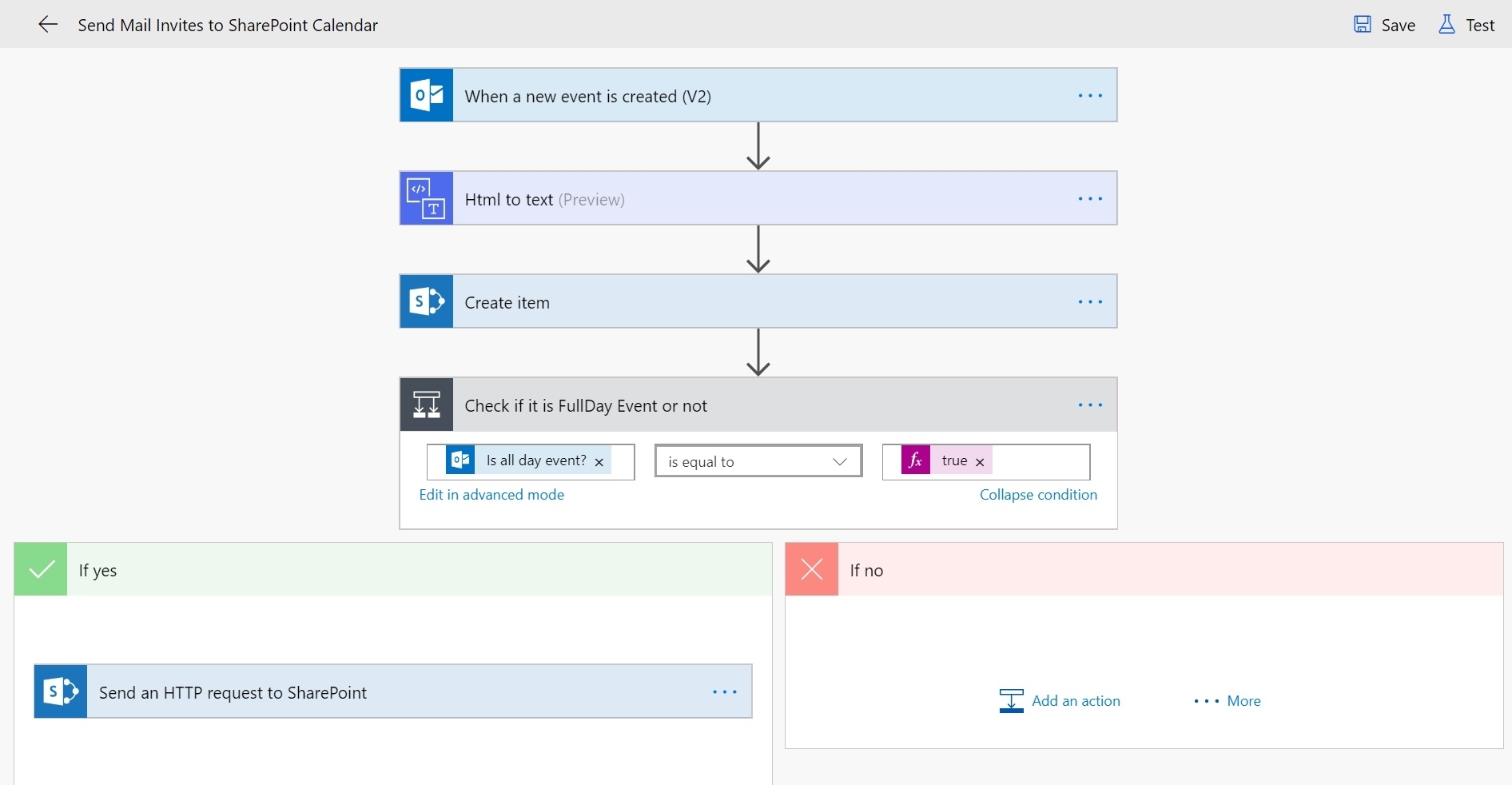Remove the 'Is all day event?' token
Screen dimensions: 1512x785
(x=599, y=462)
